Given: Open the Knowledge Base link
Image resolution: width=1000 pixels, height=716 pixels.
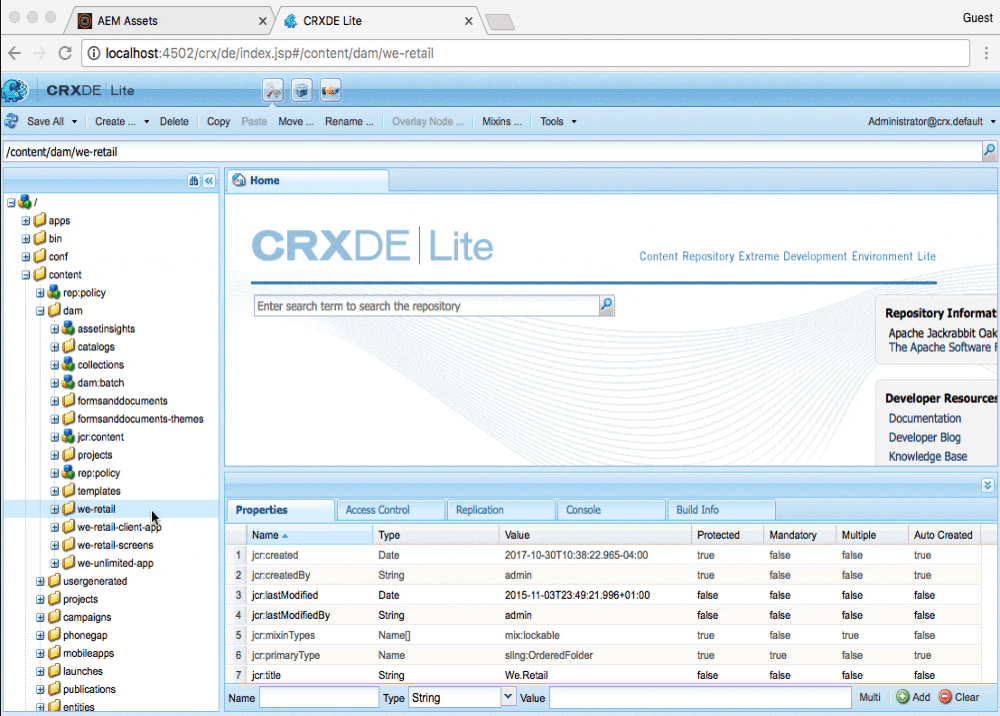Looking at the screenshot, I should (x=927, y=457).
